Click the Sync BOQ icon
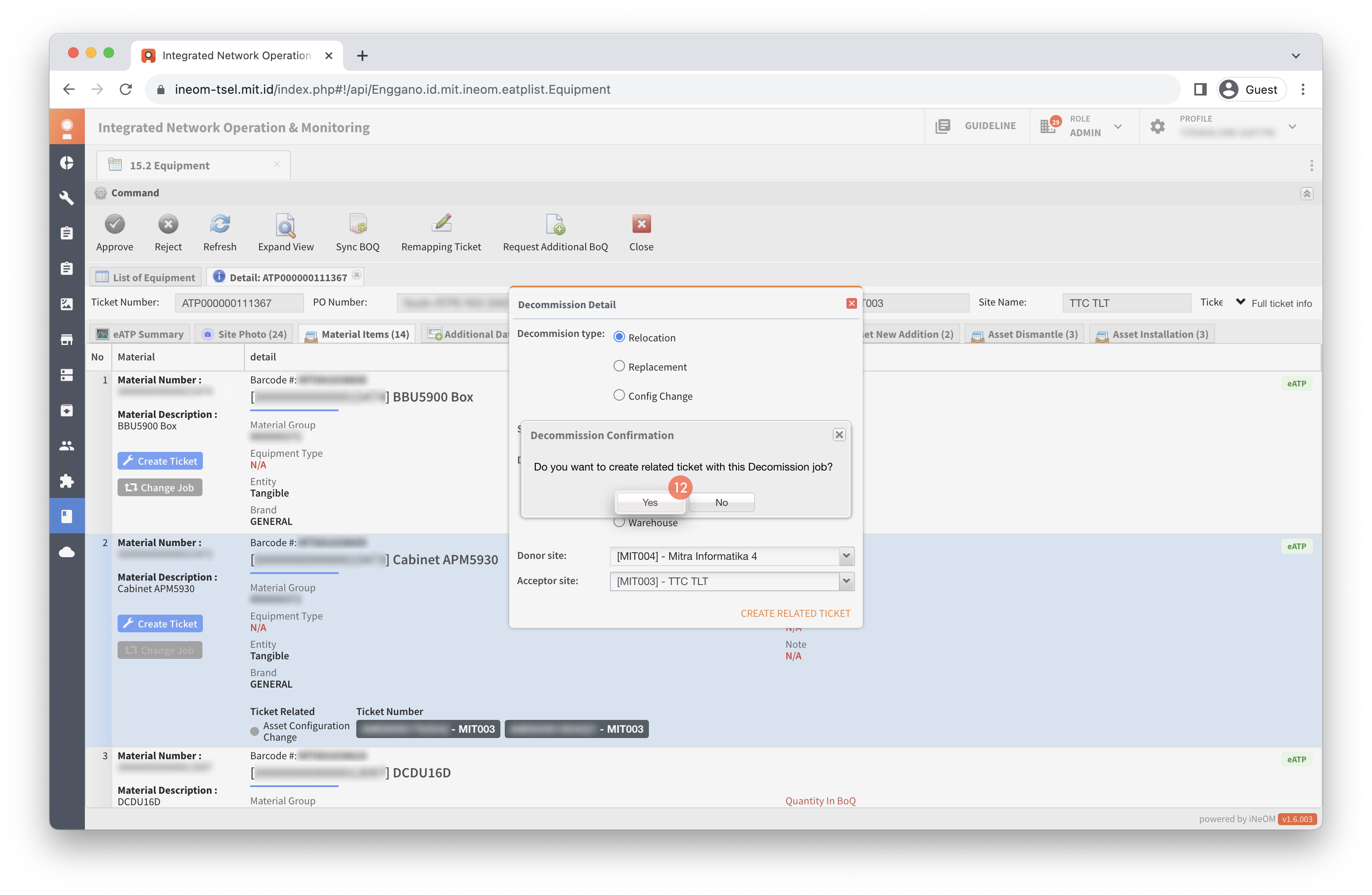Image resolution: width=1372 pixels, height=895 pixels. (x=358, y=224)
